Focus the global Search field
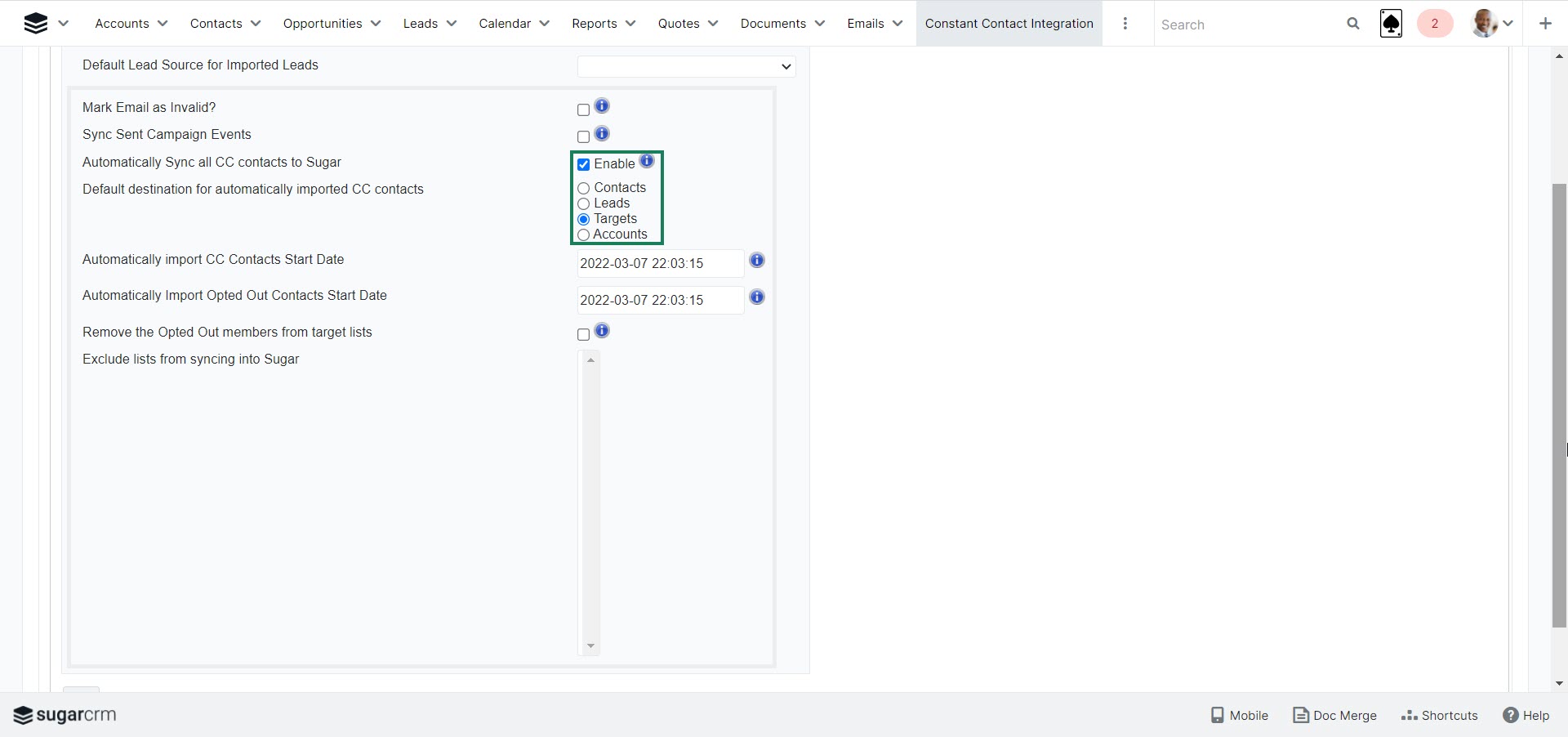This screenshot has width=1568, height=737. 1249,25
